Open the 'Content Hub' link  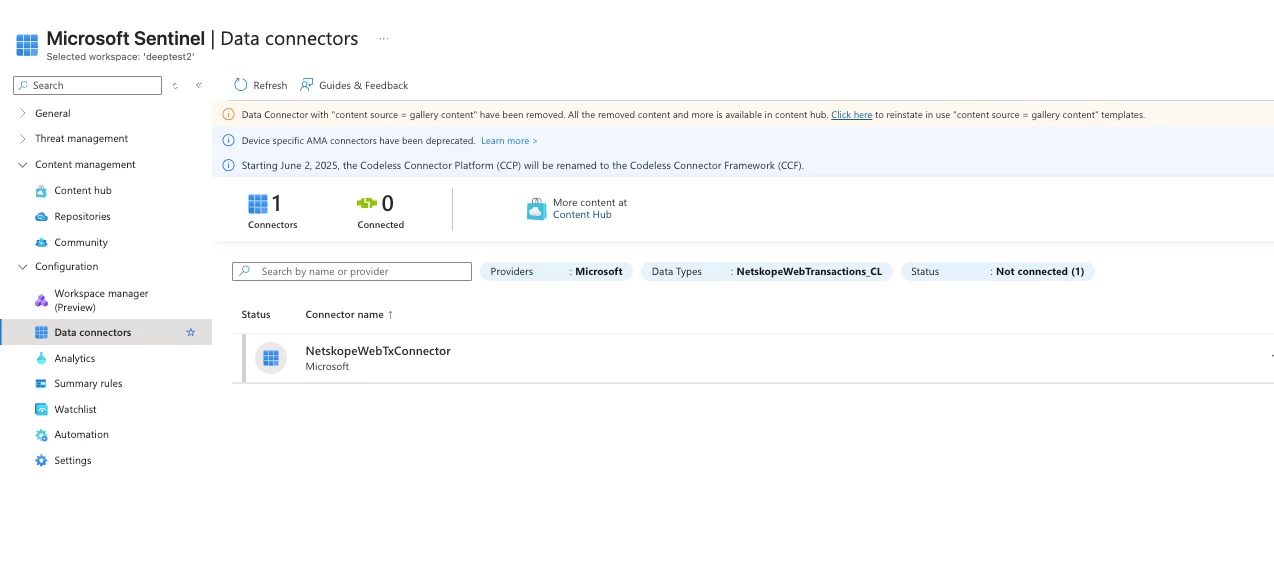pos(582,215)
